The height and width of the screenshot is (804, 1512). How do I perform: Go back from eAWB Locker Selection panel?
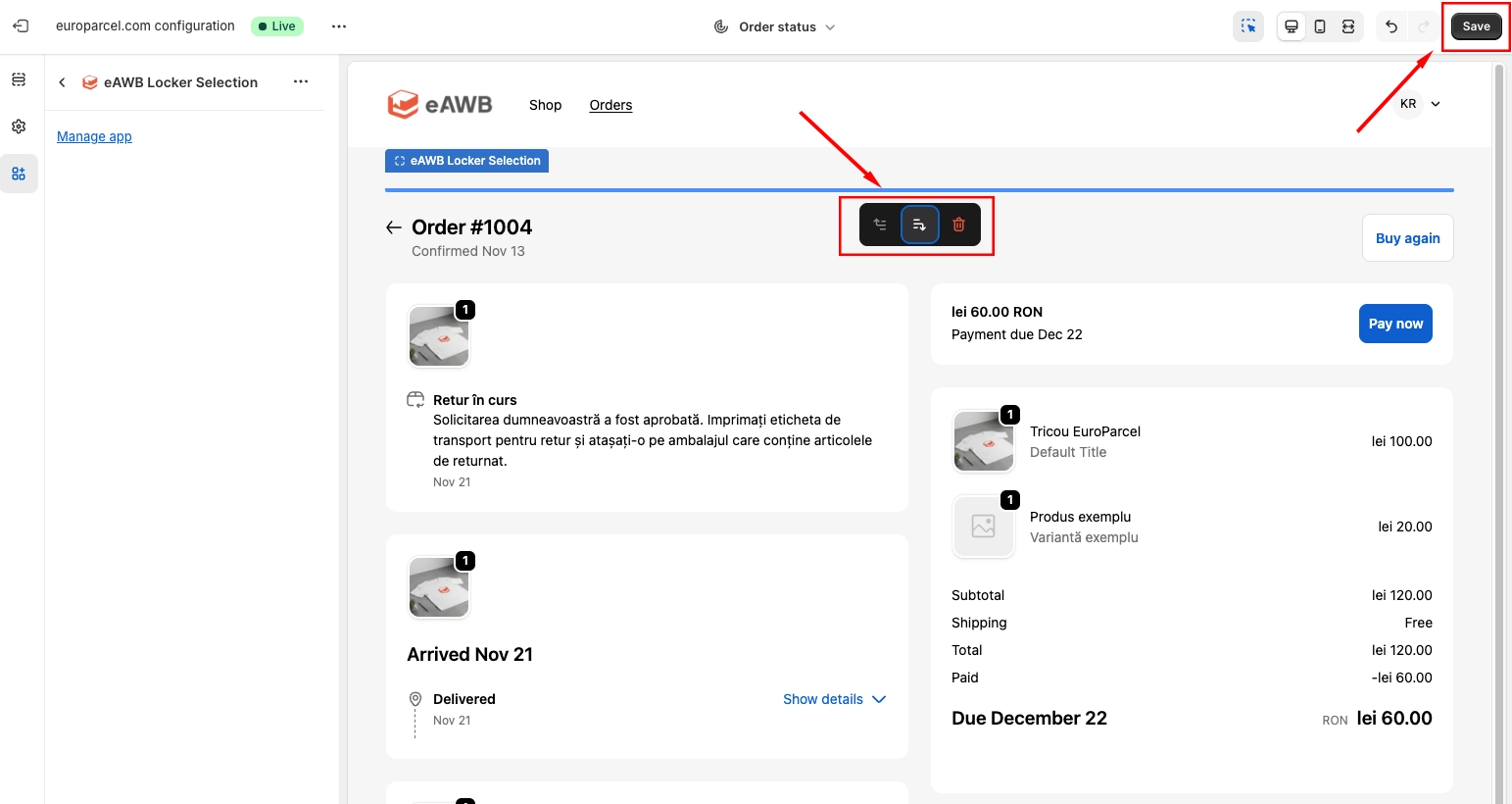[x=62, y=82]
